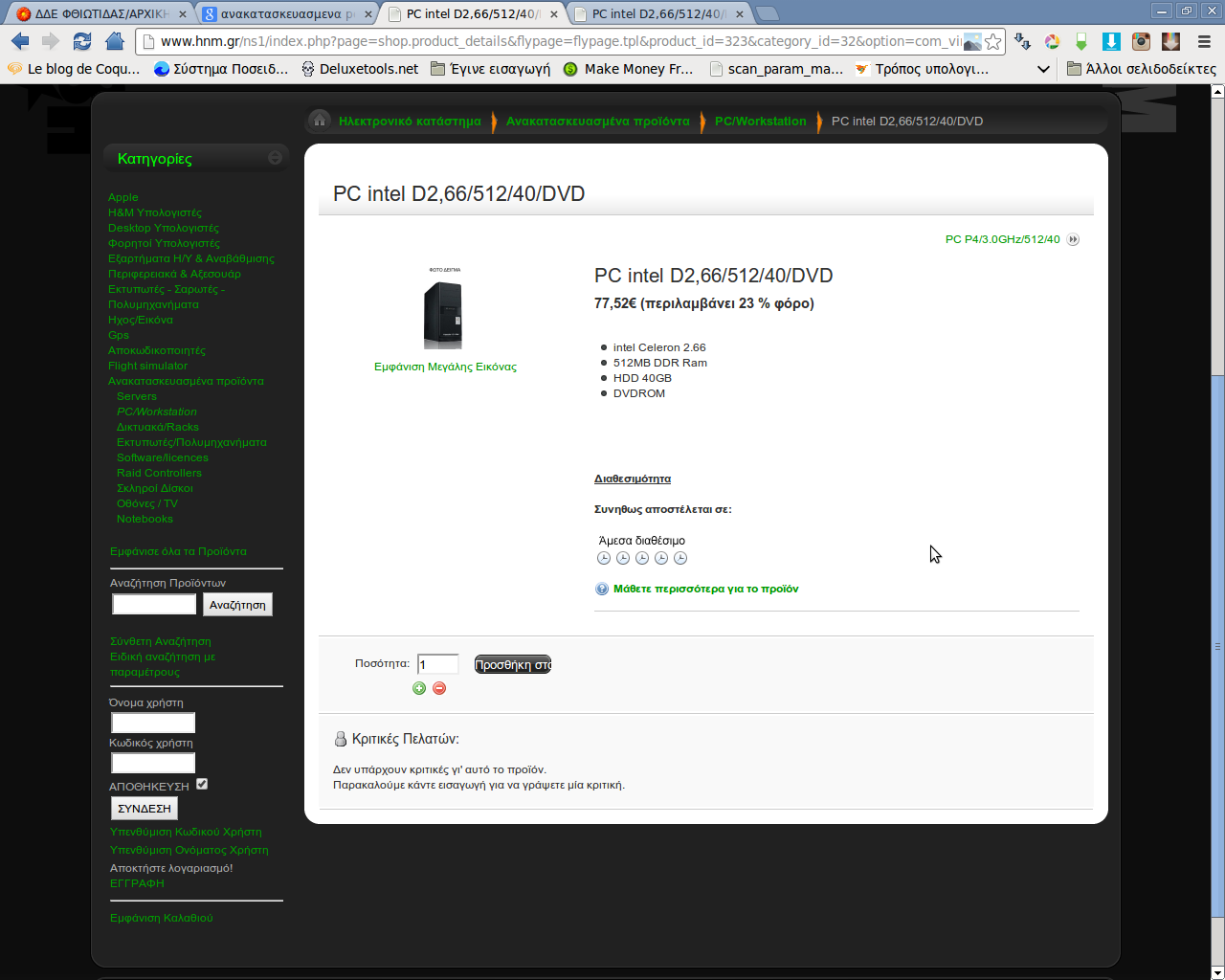
Task: Click PC/Workstation breadcrumb link
Action: [760, 122]
